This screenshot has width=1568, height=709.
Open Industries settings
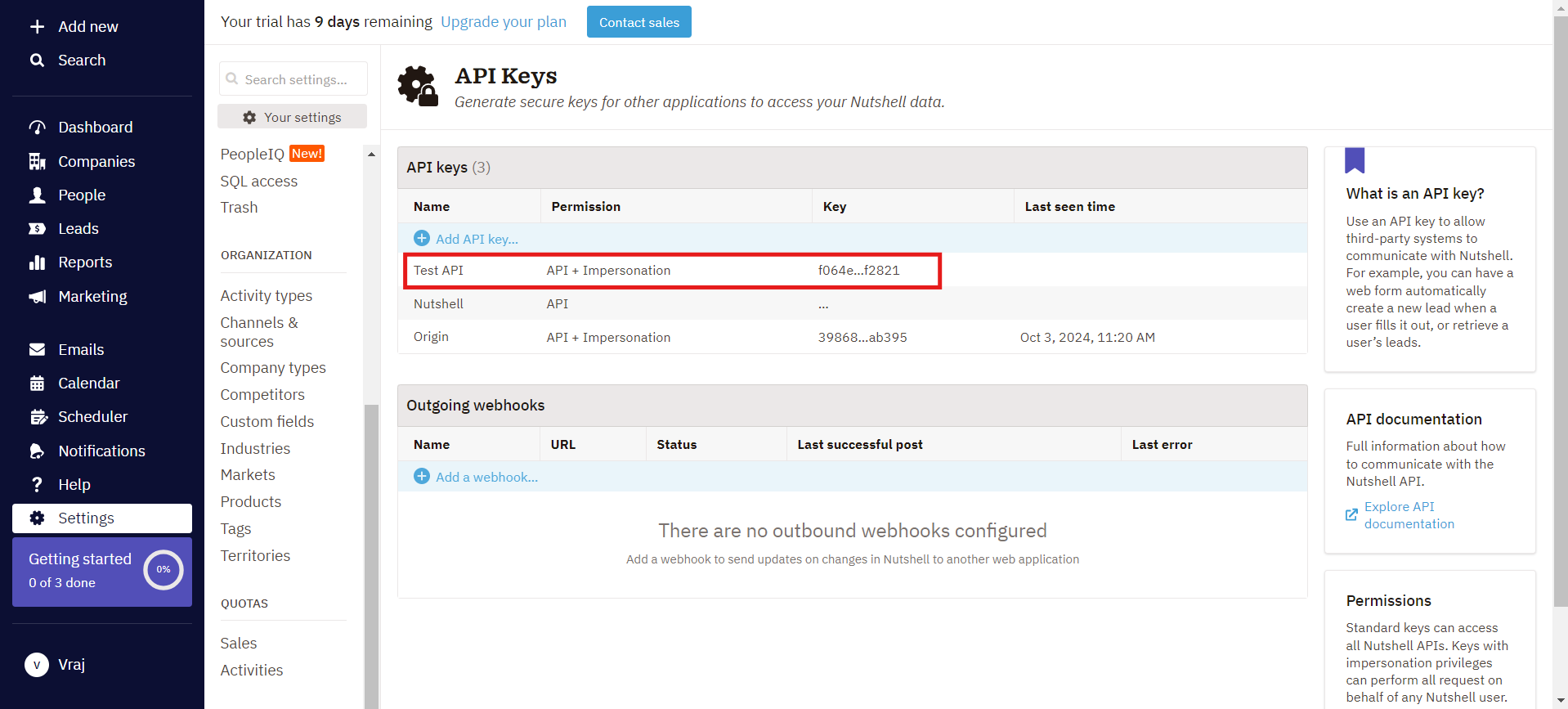255,449
